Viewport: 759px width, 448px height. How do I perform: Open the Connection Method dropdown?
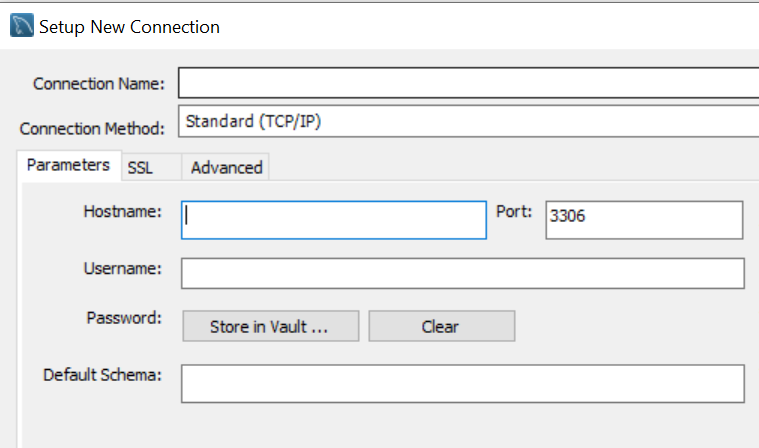coord(468,122)
